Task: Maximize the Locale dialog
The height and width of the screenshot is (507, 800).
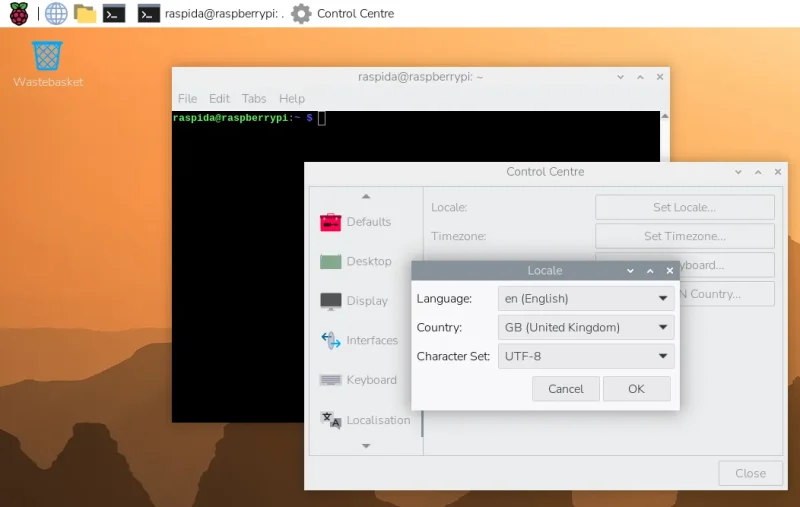Action: point(650,271)
